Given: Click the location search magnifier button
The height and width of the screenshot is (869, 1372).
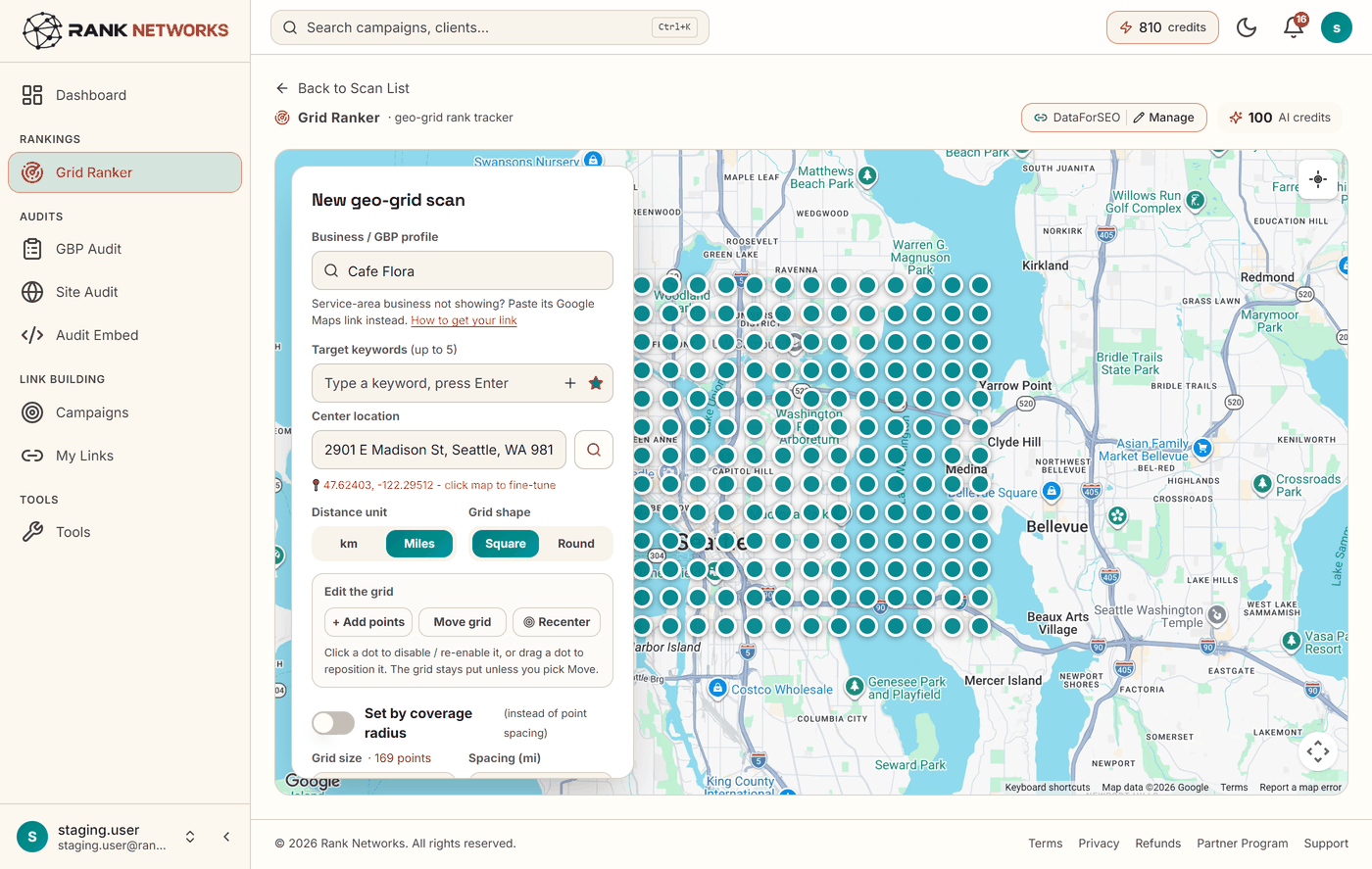Looking at the screenshot, I should point(594,450).
